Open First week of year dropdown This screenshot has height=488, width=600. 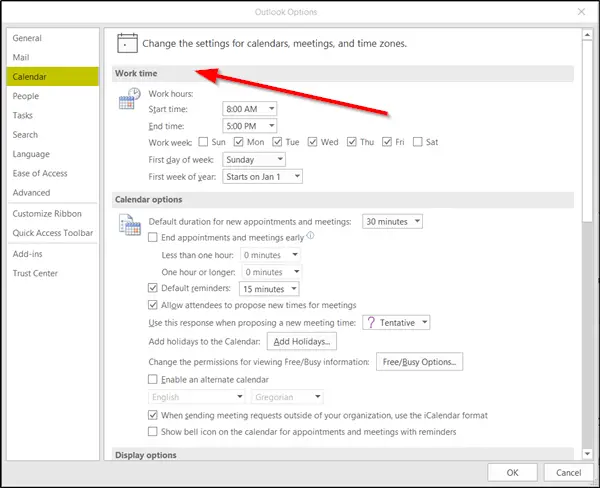point(262,176)
